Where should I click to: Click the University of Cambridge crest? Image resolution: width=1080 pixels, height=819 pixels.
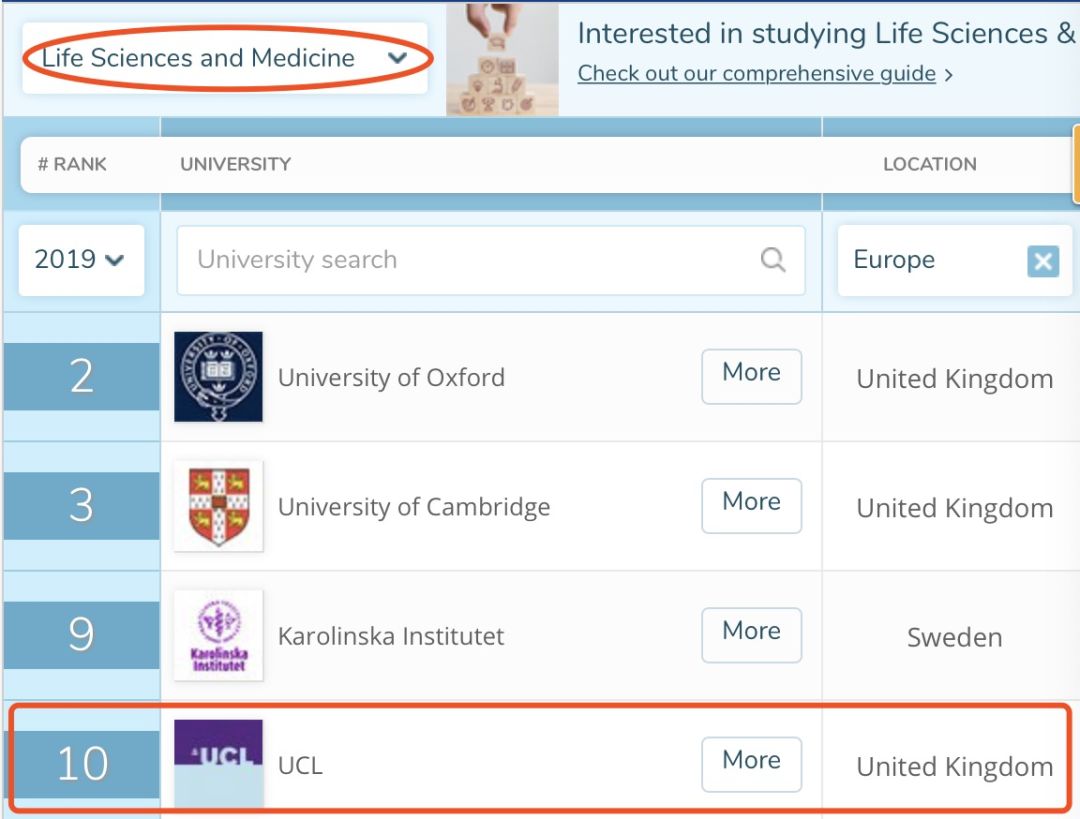click(218, 505)
